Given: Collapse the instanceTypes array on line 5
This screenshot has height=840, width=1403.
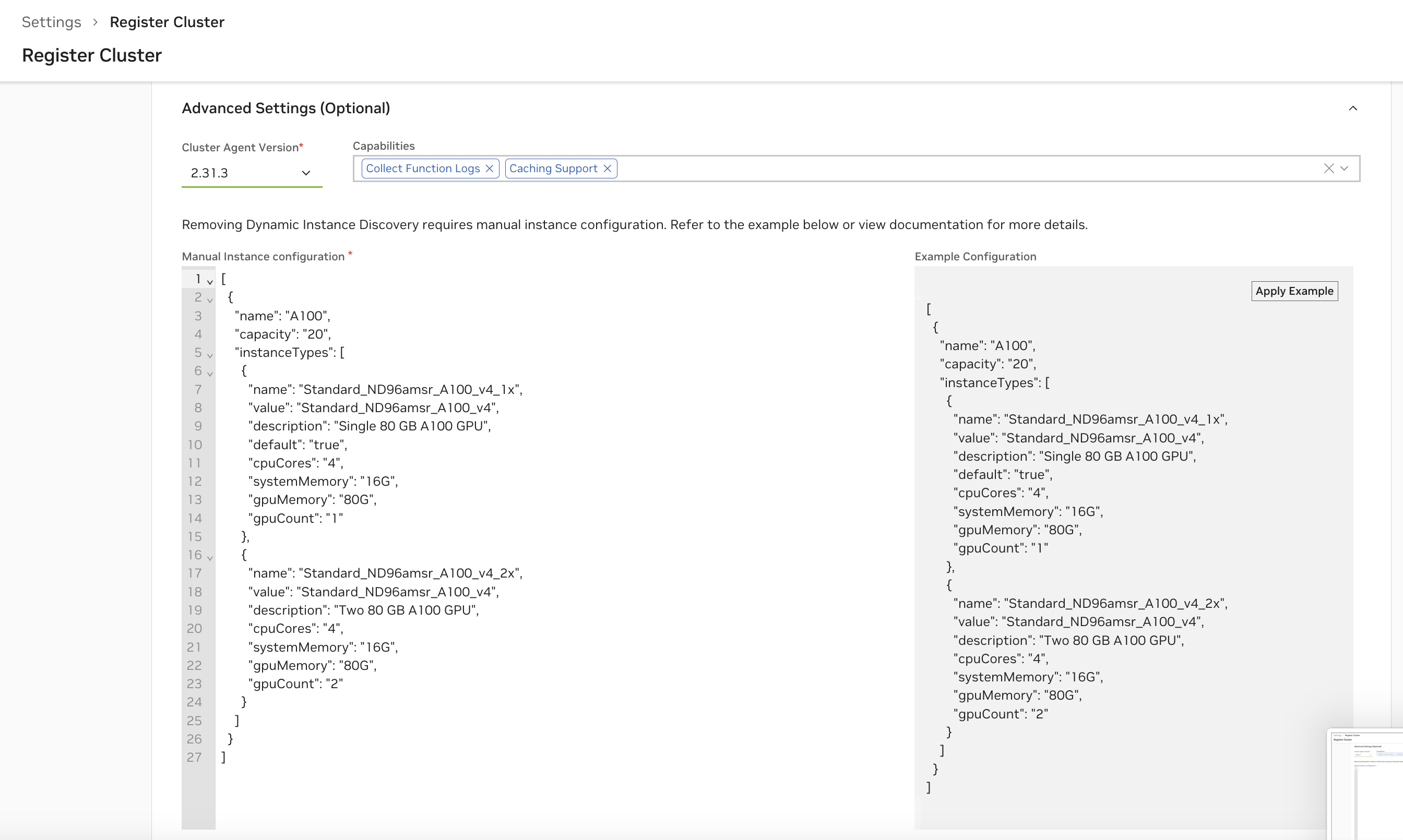Looking at the screenshot, I should click(209, 355).
